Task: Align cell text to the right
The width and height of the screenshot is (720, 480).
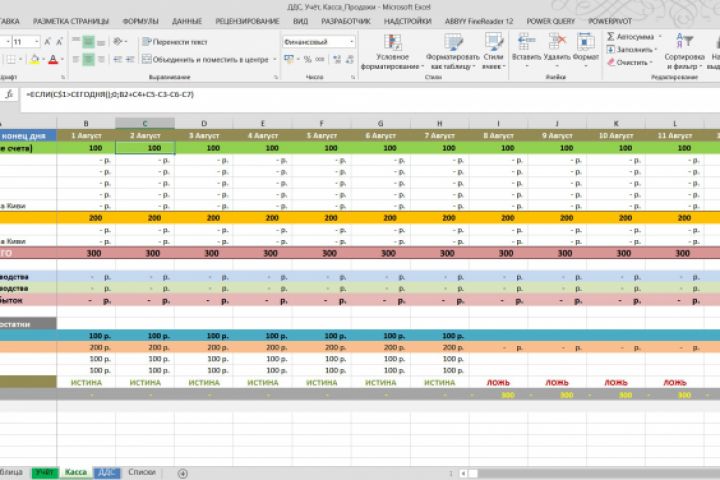Action: [101, 59]
